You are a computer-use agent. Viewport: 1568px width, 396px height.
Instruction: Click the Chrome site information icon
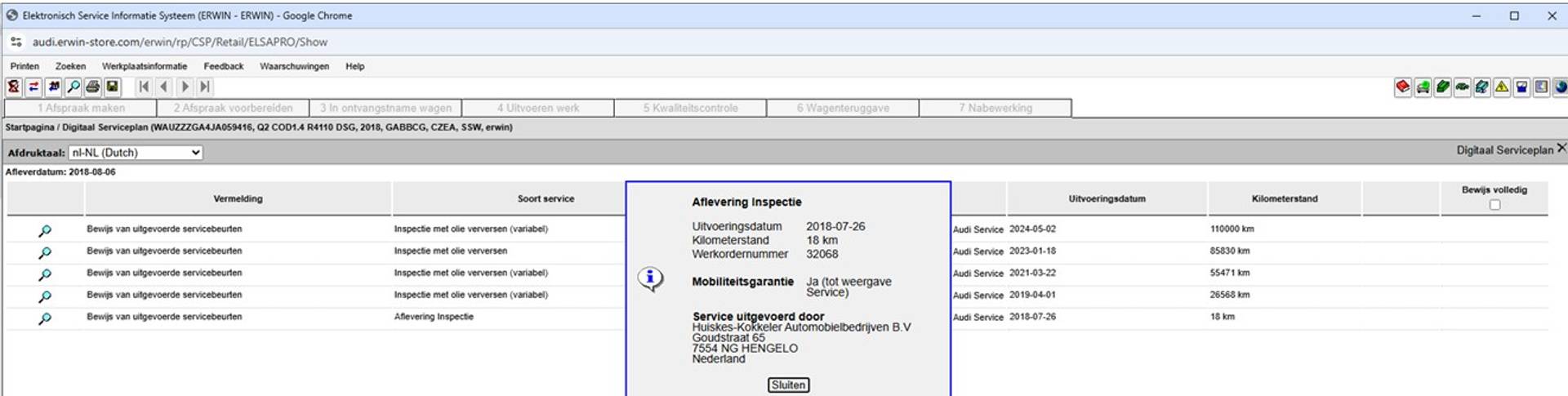pyautogui.click(x=16, y=42)
